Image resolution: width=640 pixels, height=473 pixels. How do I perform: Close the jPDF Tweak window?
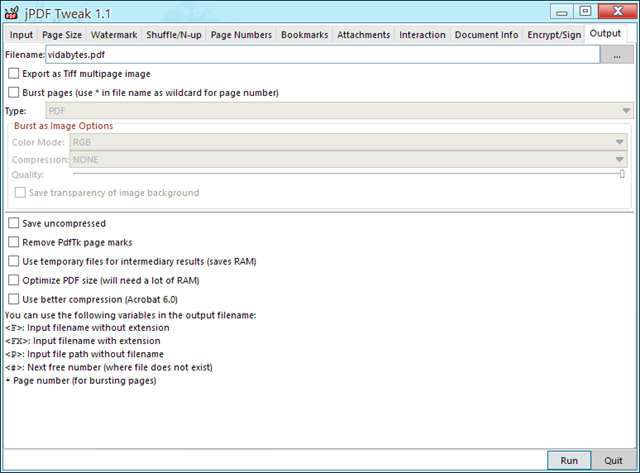coord(618,11)
